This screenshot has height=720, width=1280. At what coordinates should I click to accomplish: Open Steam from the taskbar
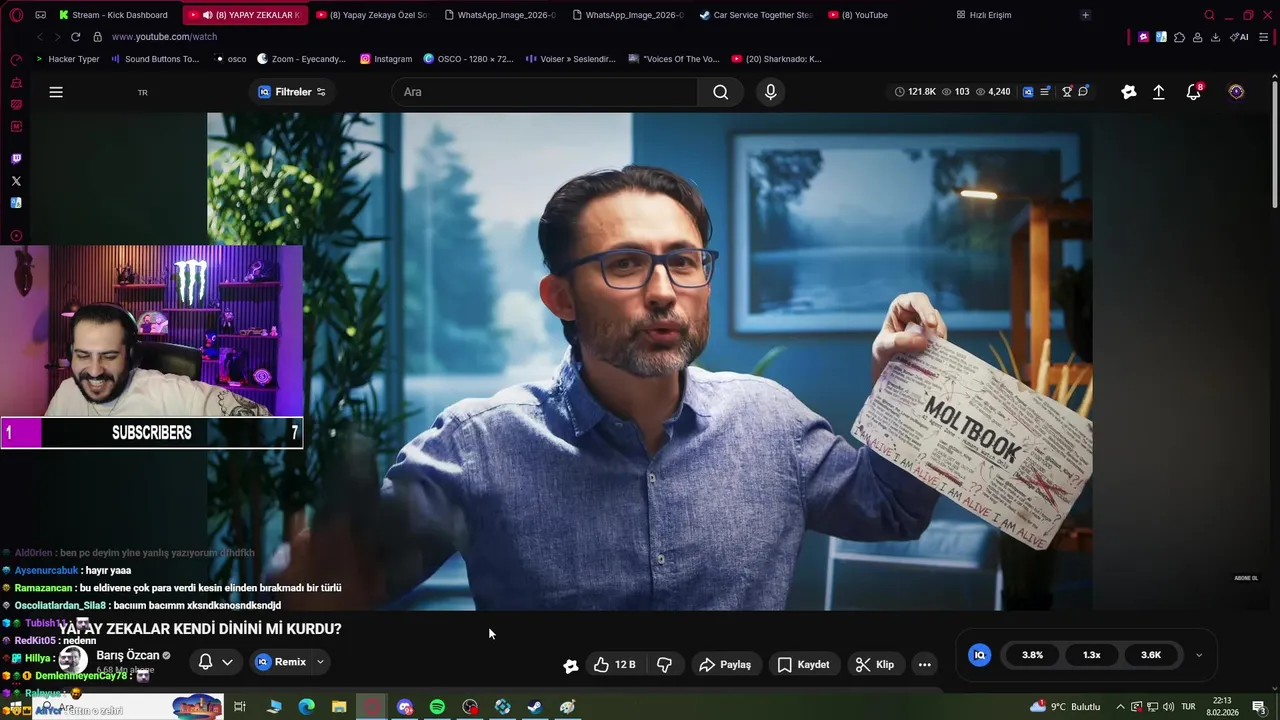pyautogui.click(x=535, y=707)
